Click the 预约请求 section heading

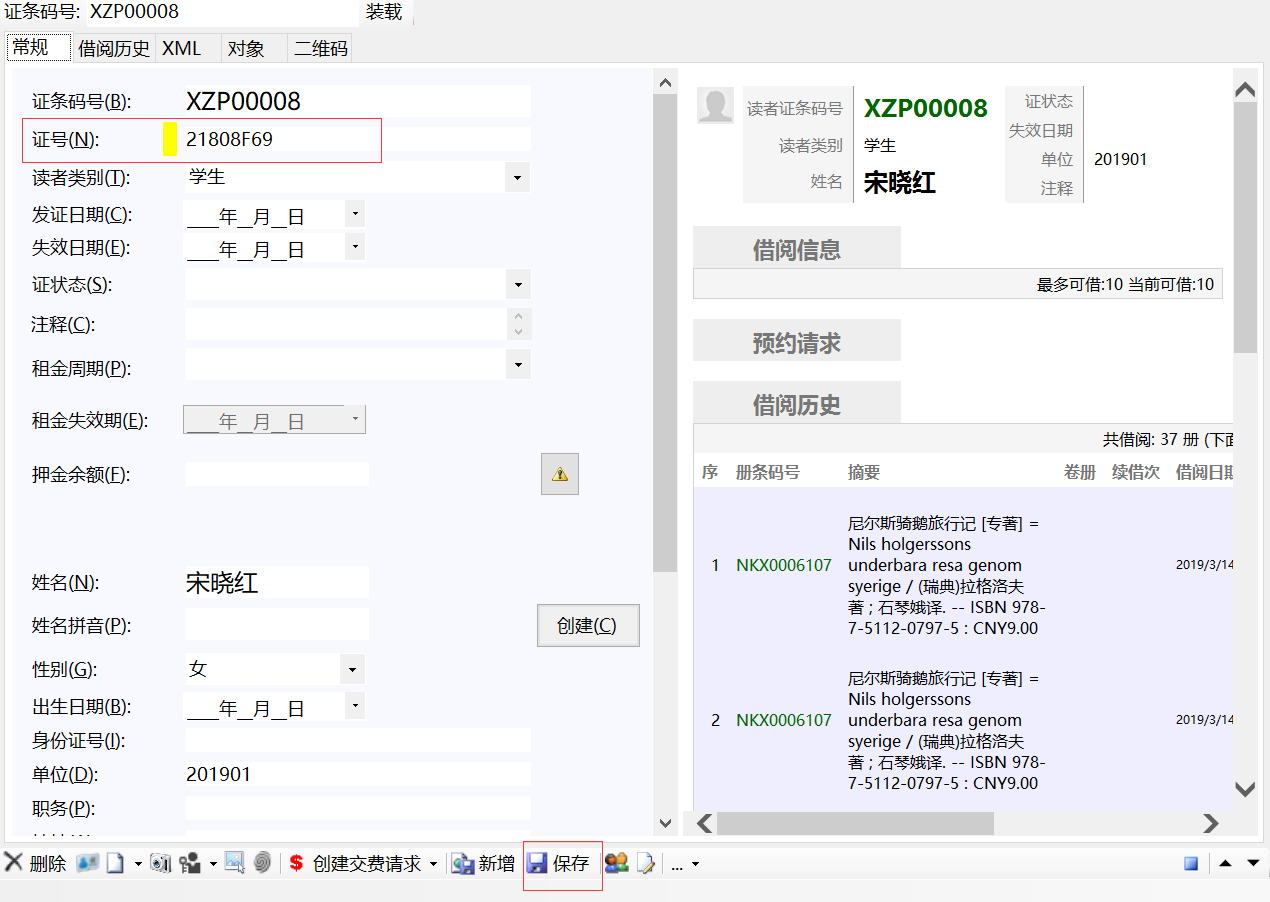(x=797, y=343)
